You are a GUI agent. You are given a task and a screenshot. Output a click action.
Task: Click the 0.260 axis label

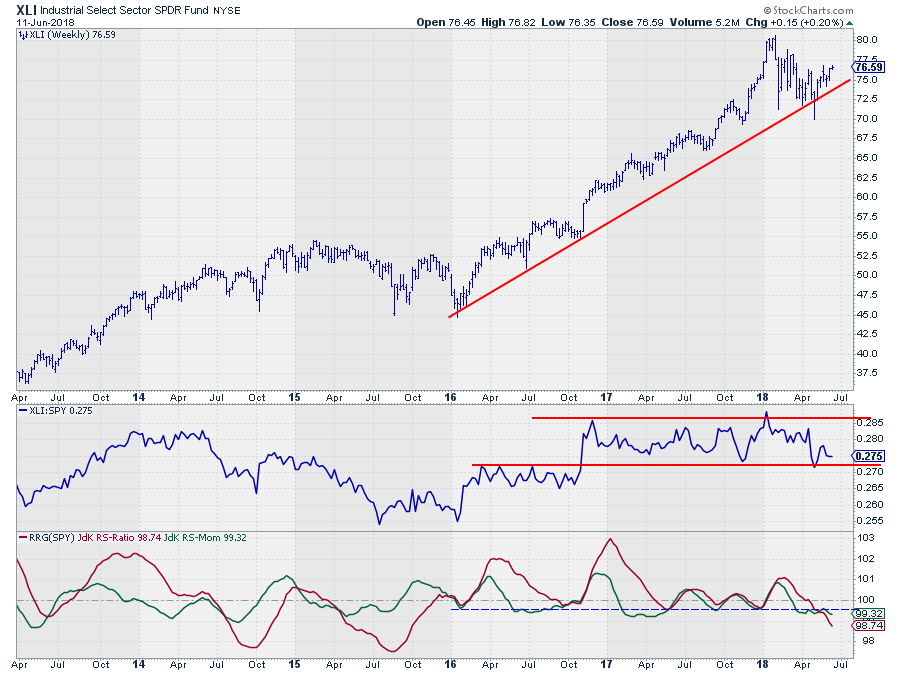point(869,505)
